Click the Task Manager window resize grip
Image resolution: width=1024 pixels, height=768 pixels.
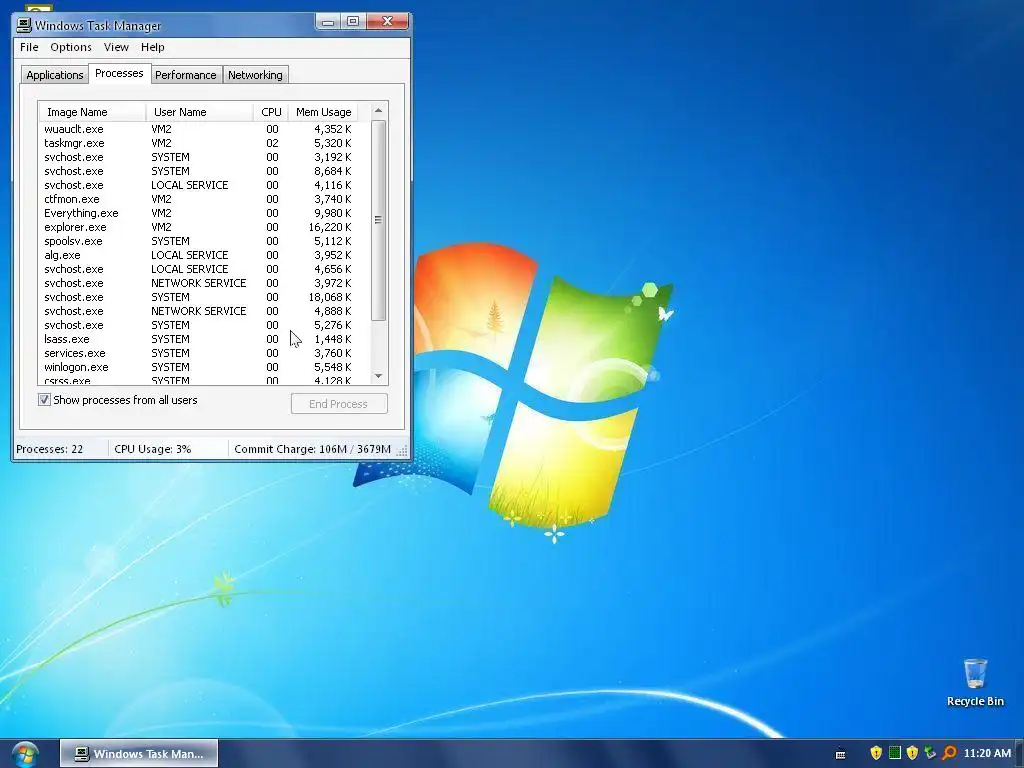click(402, 451)
